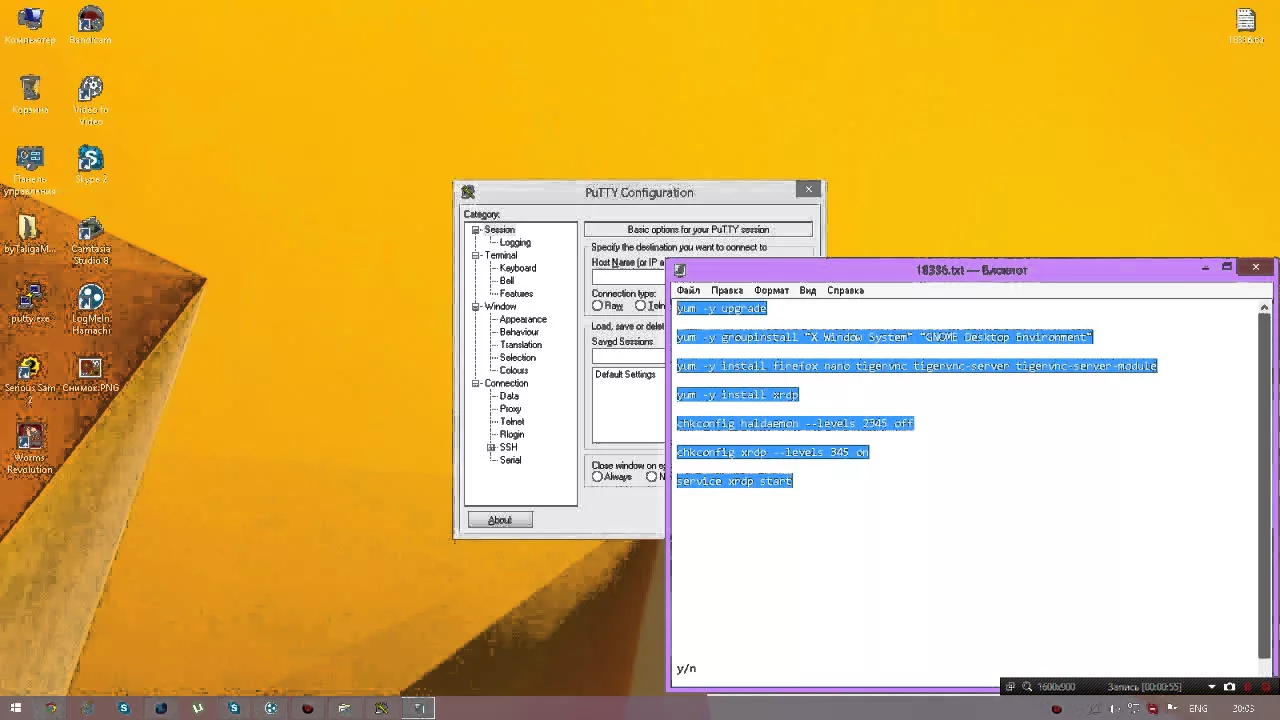Viewport: 1280px width, 720px height.
Task: Open the Файл menu in Notepad
Action: [x=688, y=291]
